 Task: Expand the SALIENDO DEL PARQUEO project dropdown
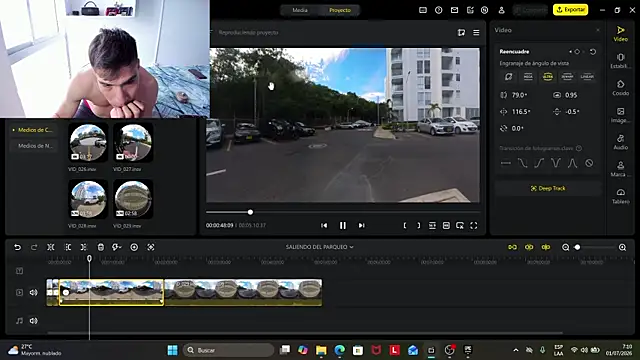(x=319, y=247)
